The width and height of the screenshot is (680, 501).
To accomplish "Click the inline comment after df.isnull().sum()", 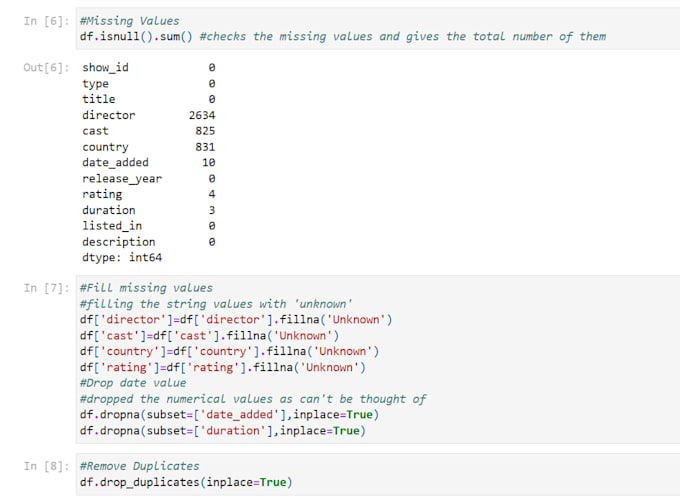I will tap(403, 36).
